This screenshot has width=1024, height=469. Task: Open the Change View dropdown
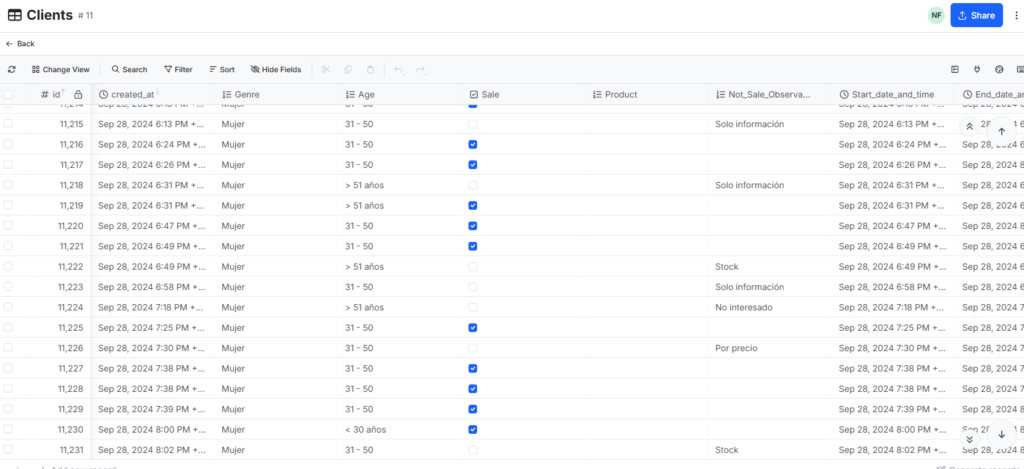(60, 70)
